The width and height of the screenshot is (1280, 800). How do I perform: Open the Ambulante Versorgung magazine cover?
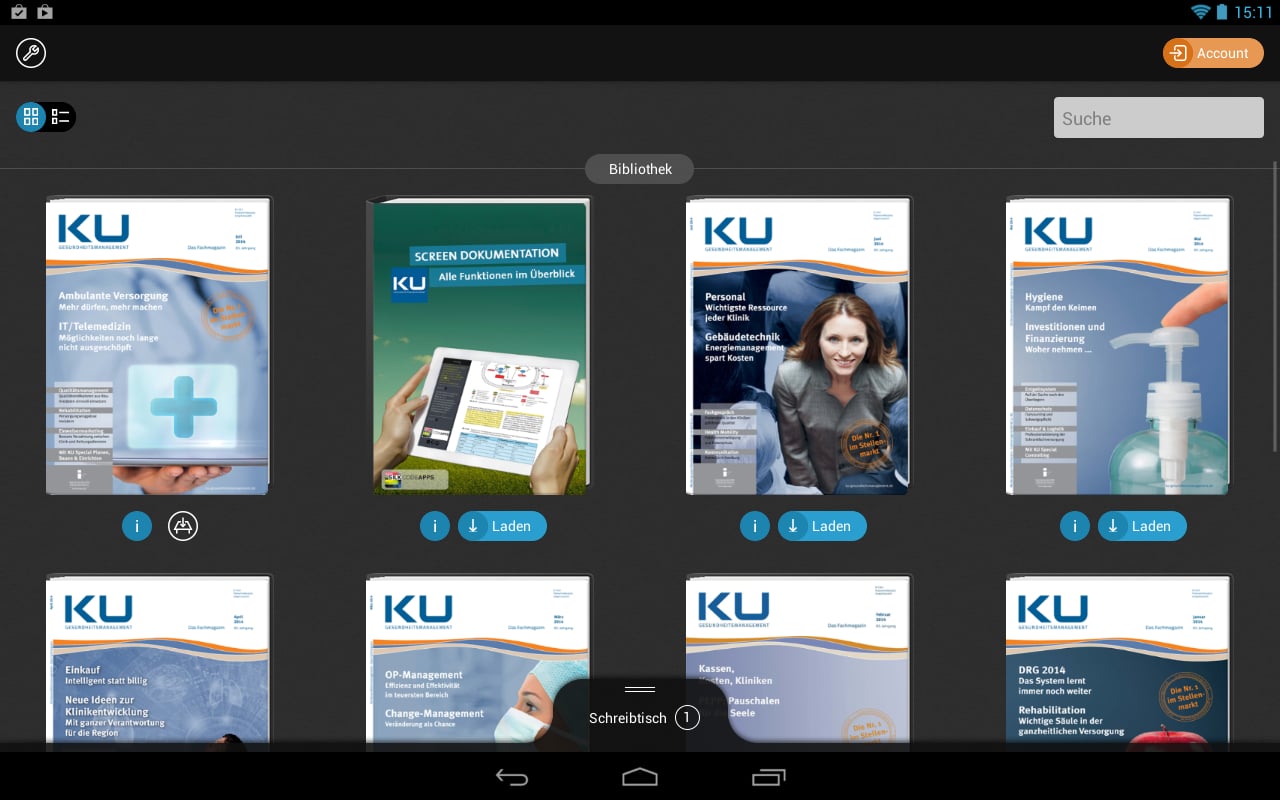(x=158, y=346)
